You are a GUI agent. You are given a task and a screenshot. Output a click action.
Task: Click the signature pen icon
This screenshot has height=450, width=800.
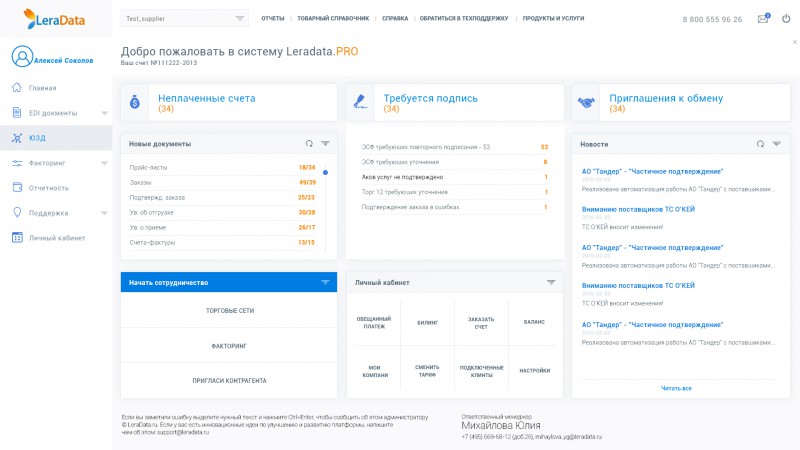(x=360, y=102)
